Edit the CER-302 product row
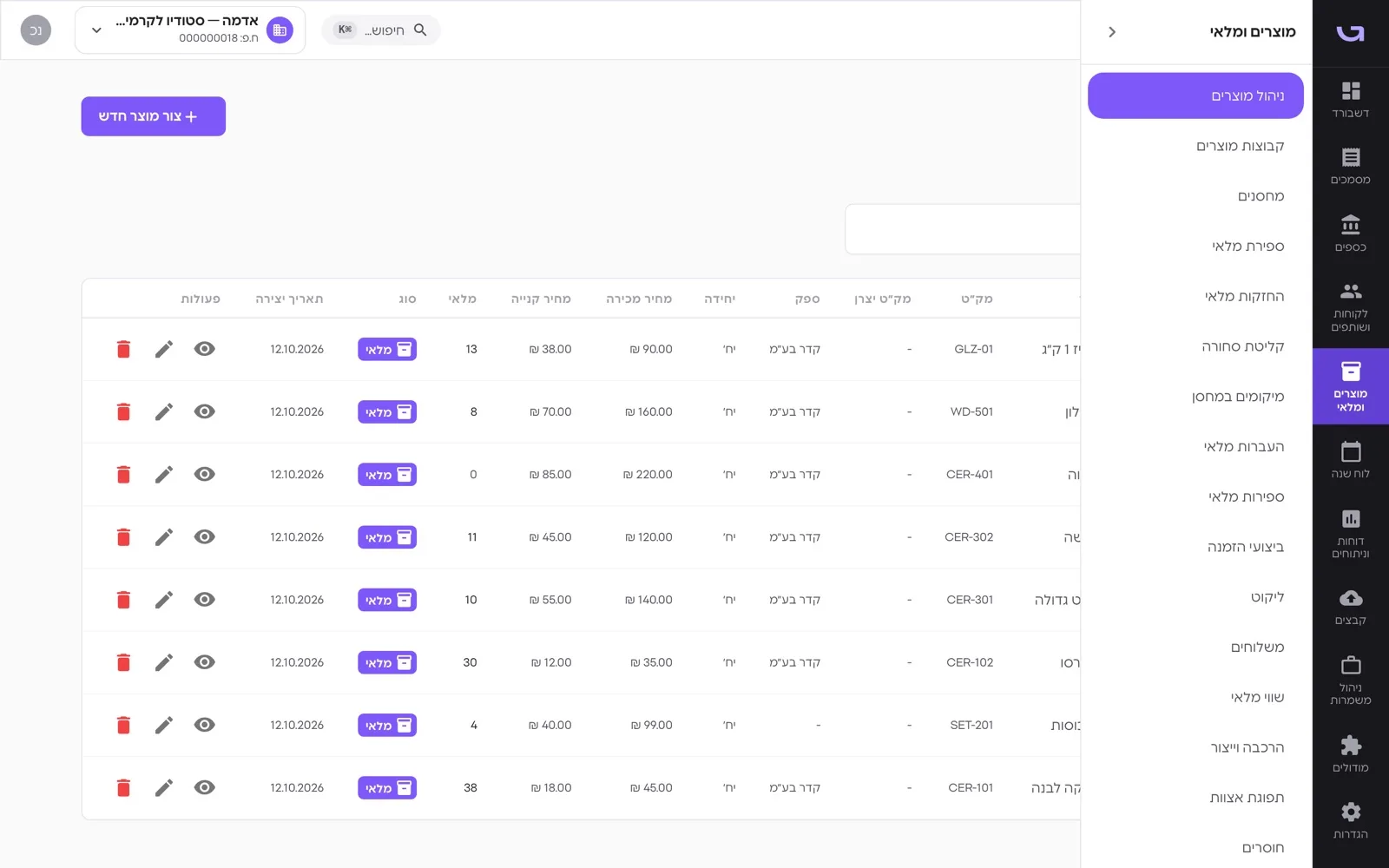Screen dimensions: 1389x868 coord(164,537)
